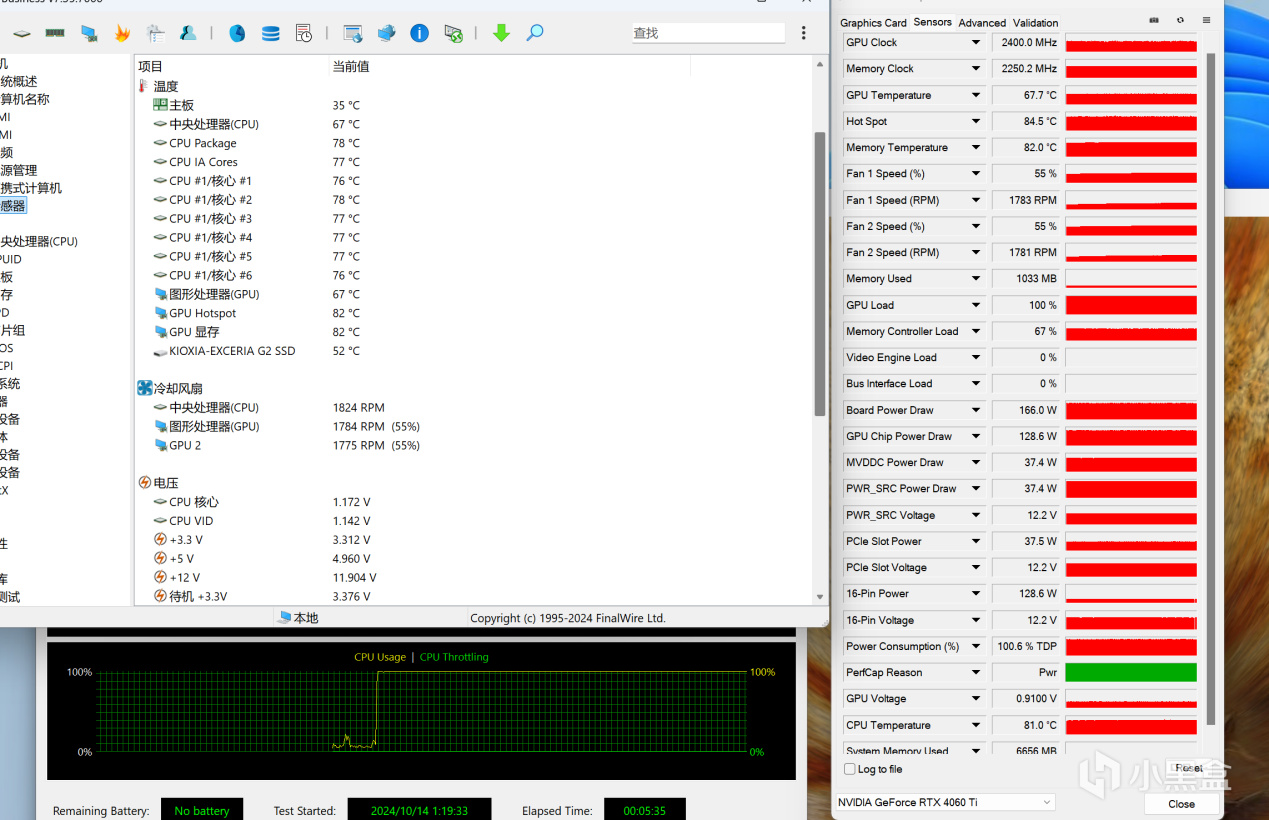Click the blue pie chart icon in AIDA64 toolbar
Viewport: 1269px width, 820px height.
(x=237, y=34)
